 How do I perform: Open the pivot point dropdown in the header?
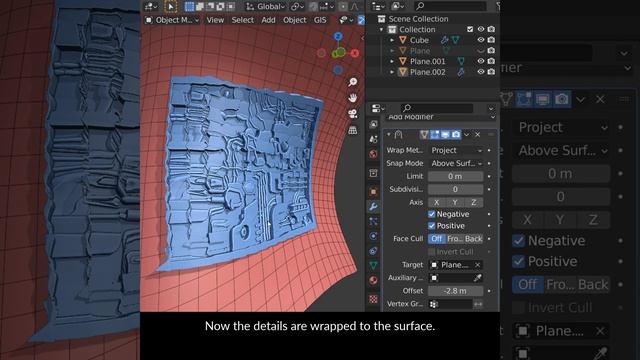click(298, 7)
